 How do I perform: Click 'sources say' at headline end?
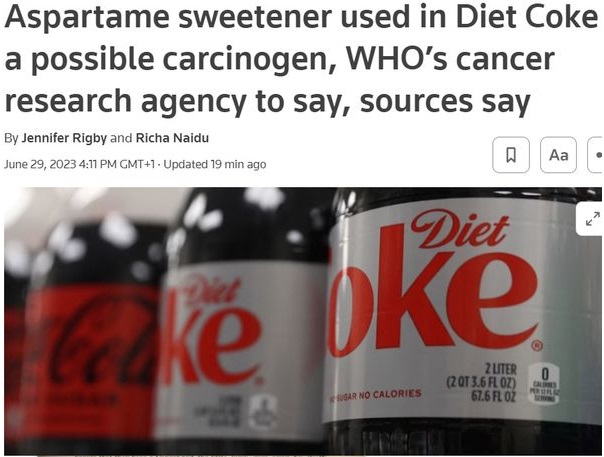(445, 102)
